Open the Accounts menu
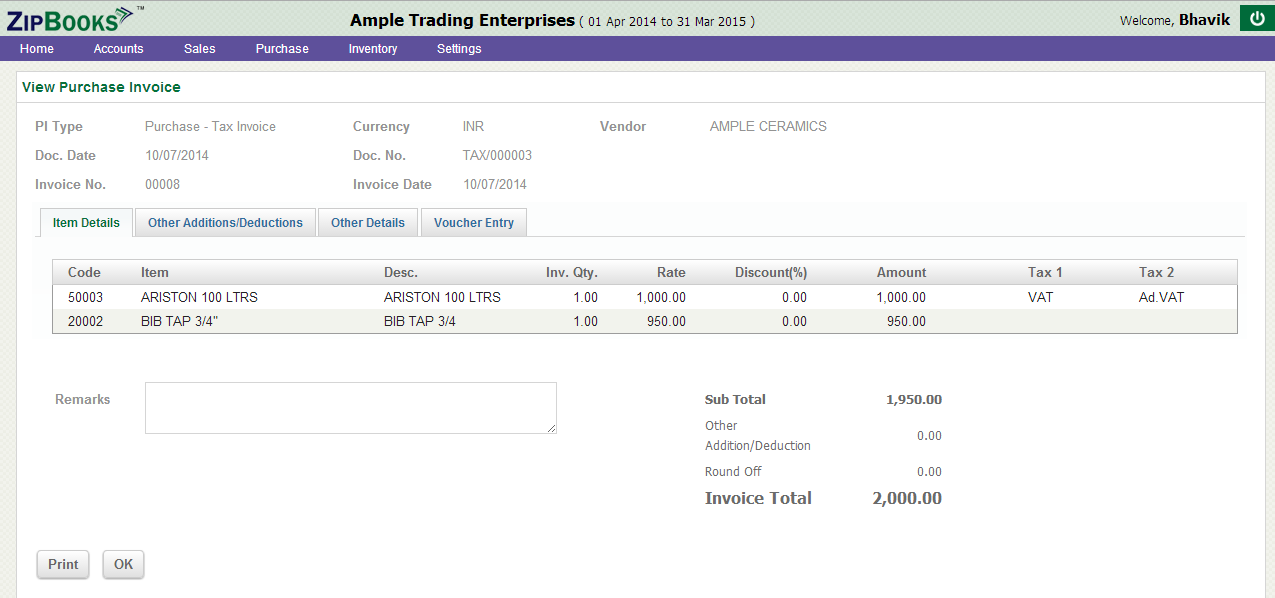This screenshot has height=598, width=1275. 119,49
